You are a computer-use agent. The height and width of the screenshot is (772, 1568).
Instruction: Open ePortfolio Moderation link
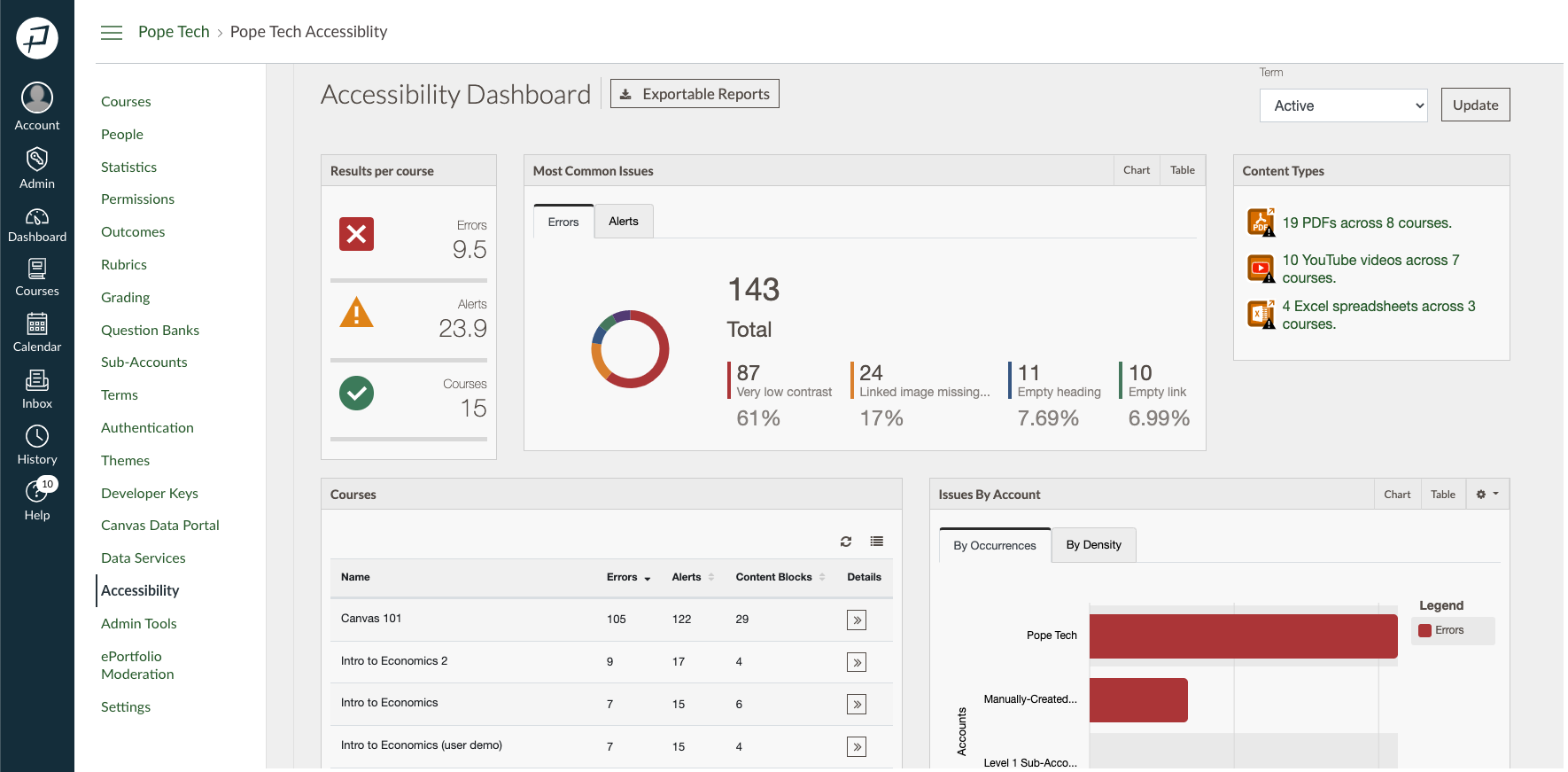137,666
